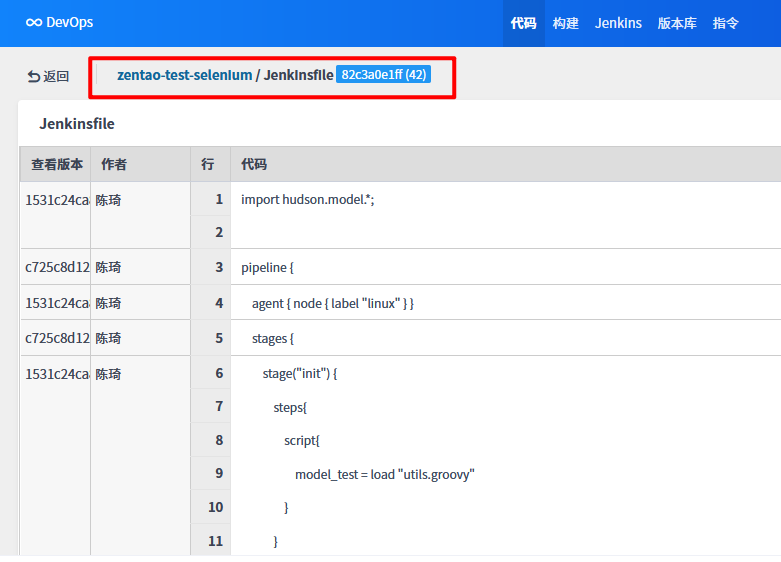Screen dimensions: 781x562
Task: Switch to the 构建 tab
Action: [566, 23]
